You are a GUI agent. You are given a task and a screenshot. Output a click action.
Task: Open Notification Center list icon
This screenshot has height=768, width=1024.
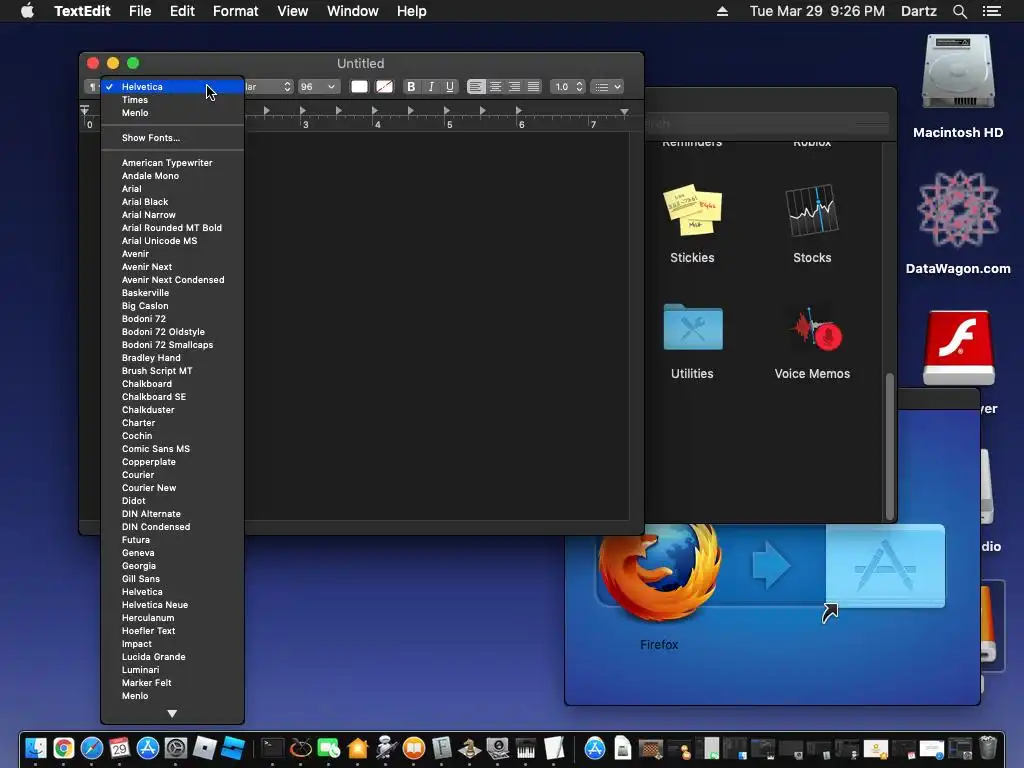click(x=992, y=11)
